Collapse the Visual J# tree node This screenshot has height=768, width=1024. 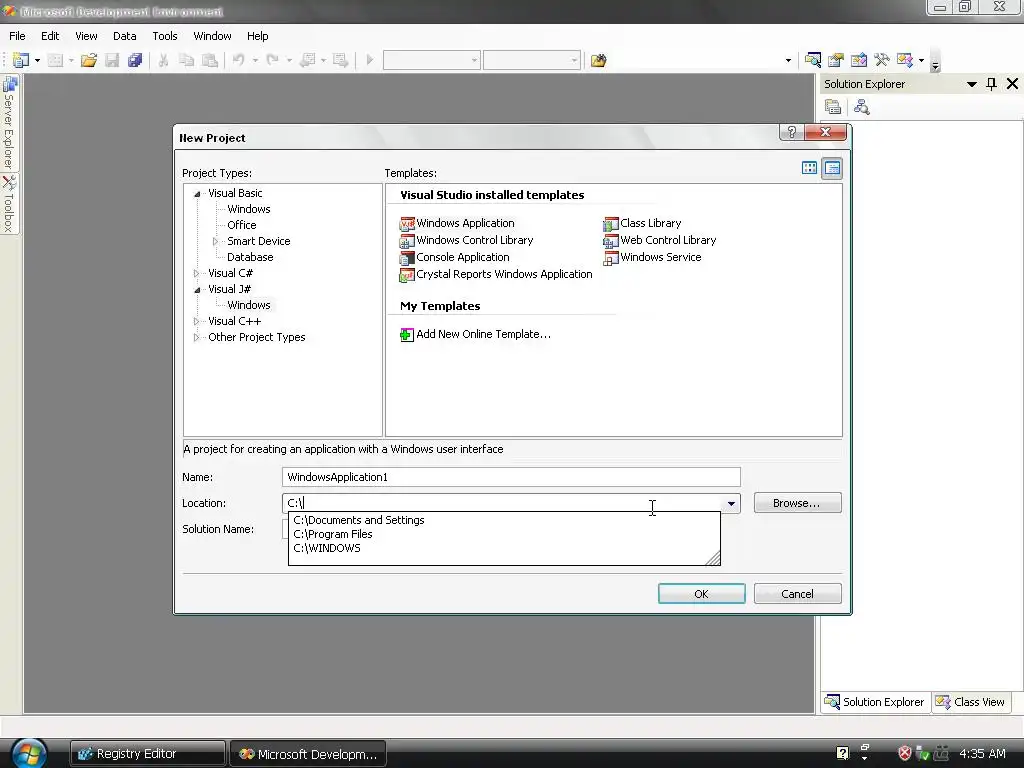click(x=197, y=289)
